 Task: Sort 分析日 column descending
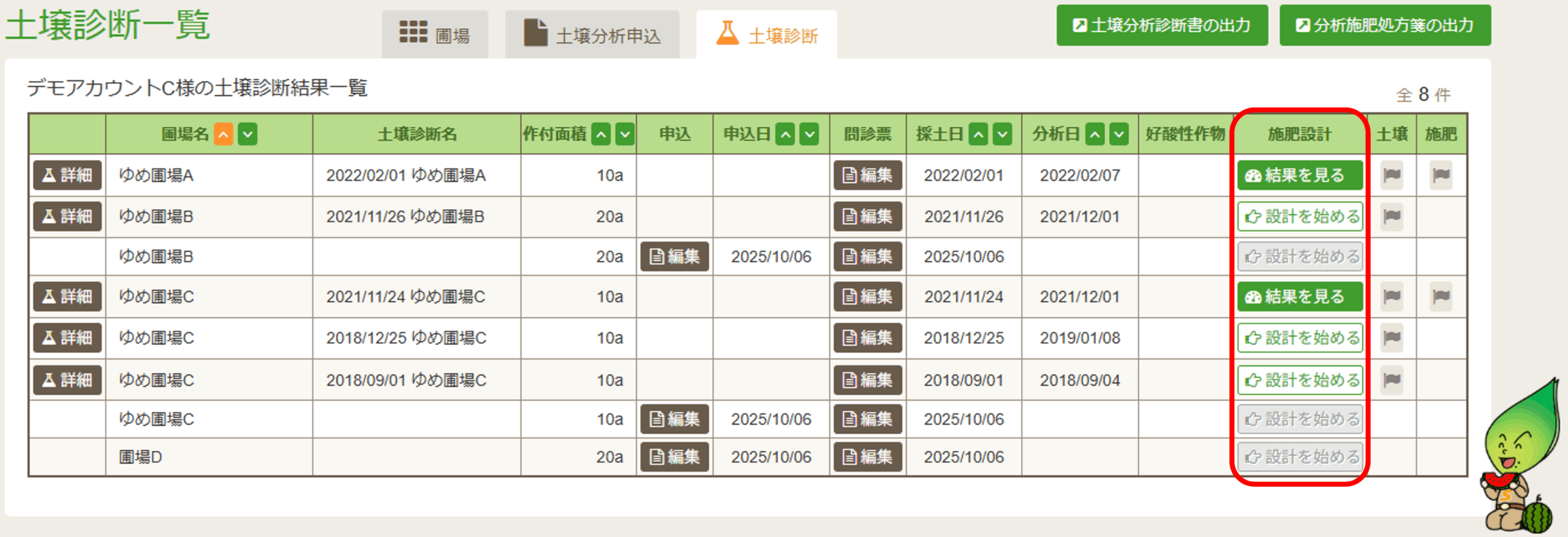pos(1118,134)
